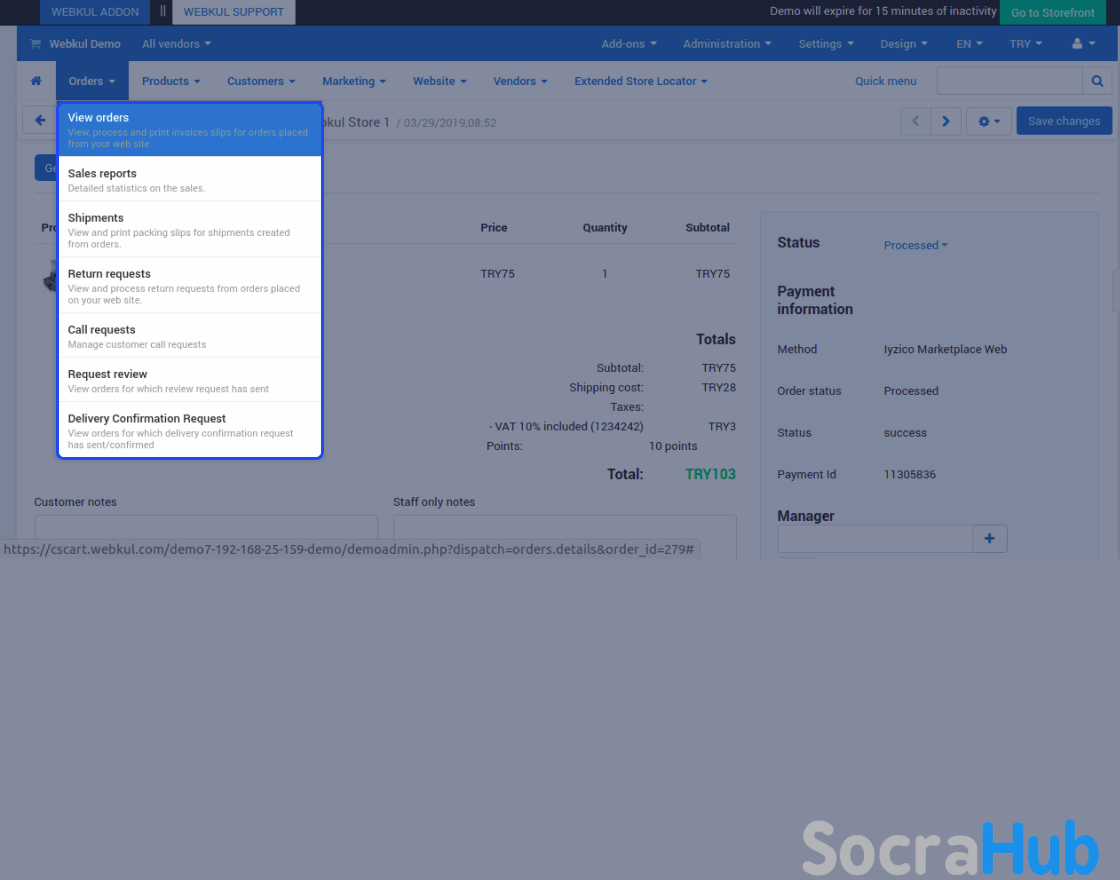Select Request review menu entry
This screenshot has width=1120, height=880.
click(190, 381)
